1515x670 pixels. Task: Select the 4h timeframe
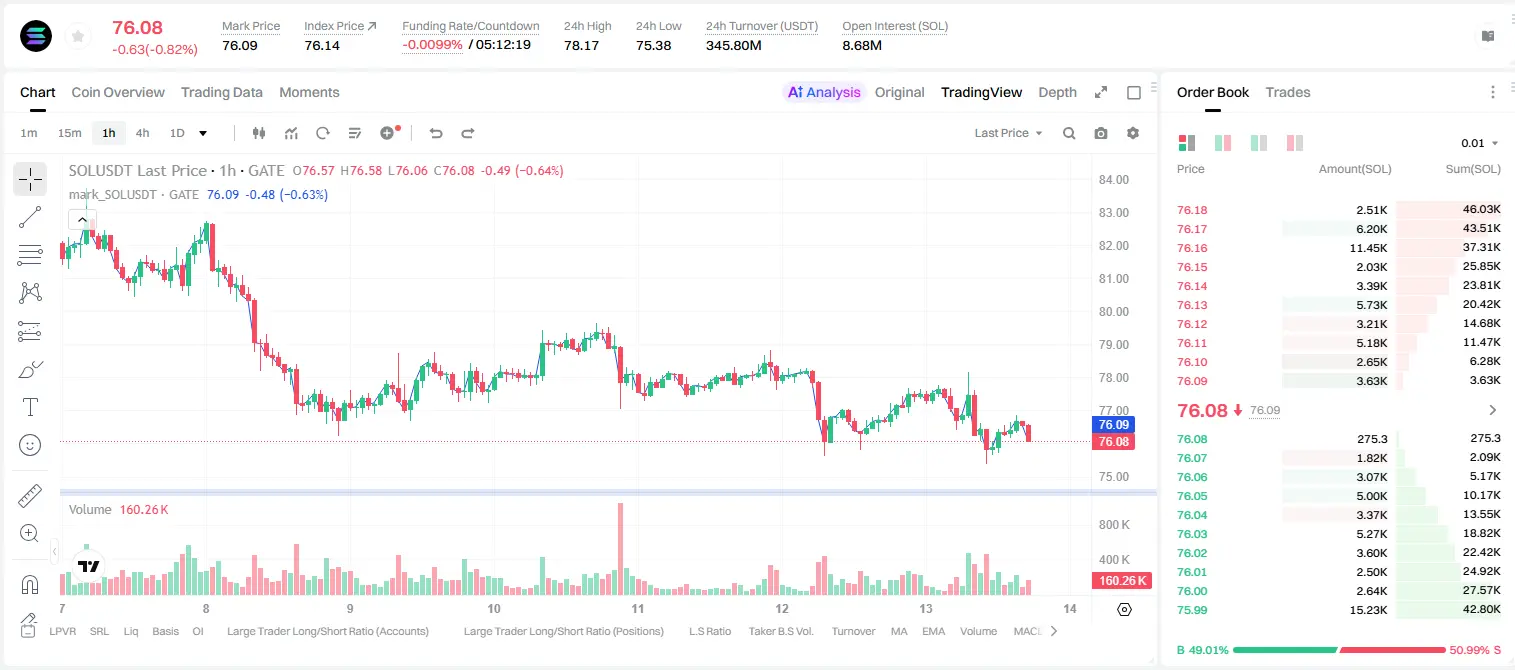pos(142,133)
